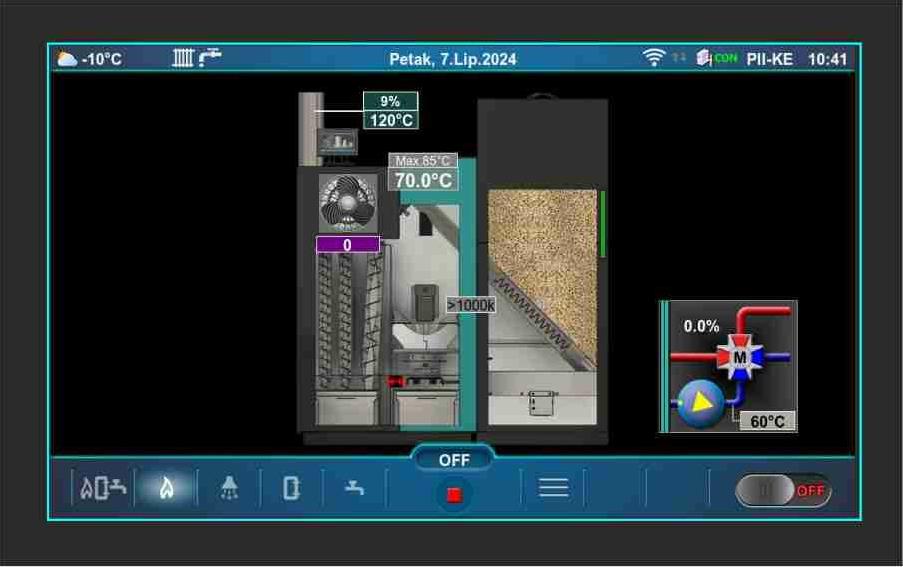Open the buffer tank screen icon

[291, 488]
